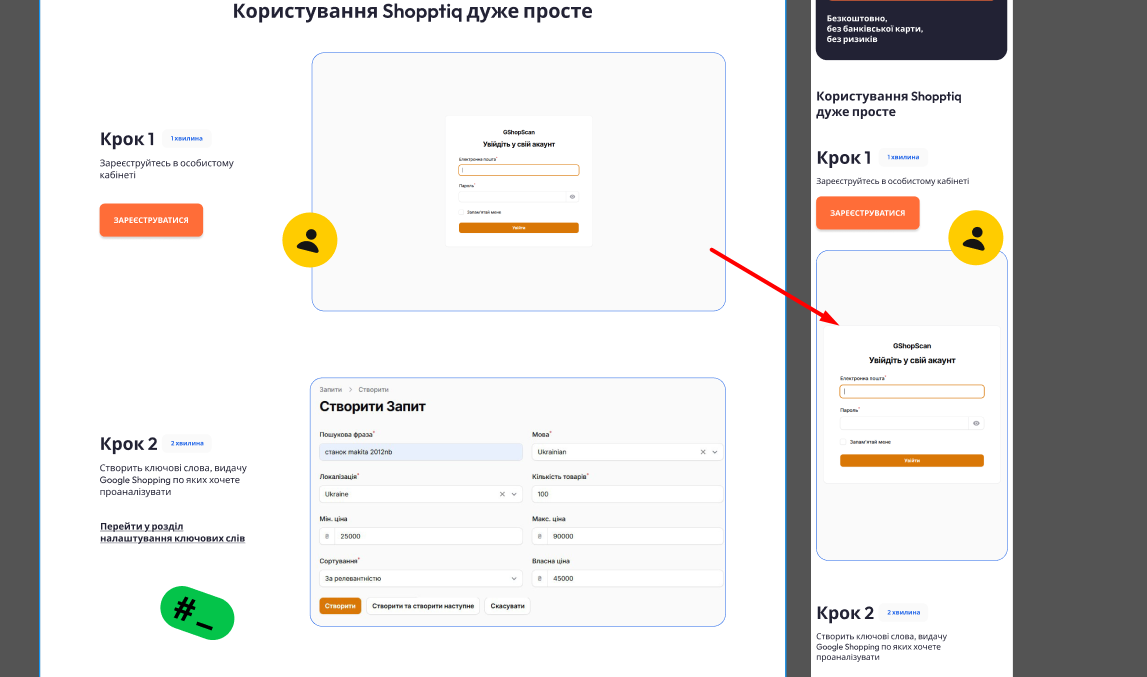Click the Макс. ціна field
Image resolution: width=1147 pixels, height=677 pixels.
(627, 536)
